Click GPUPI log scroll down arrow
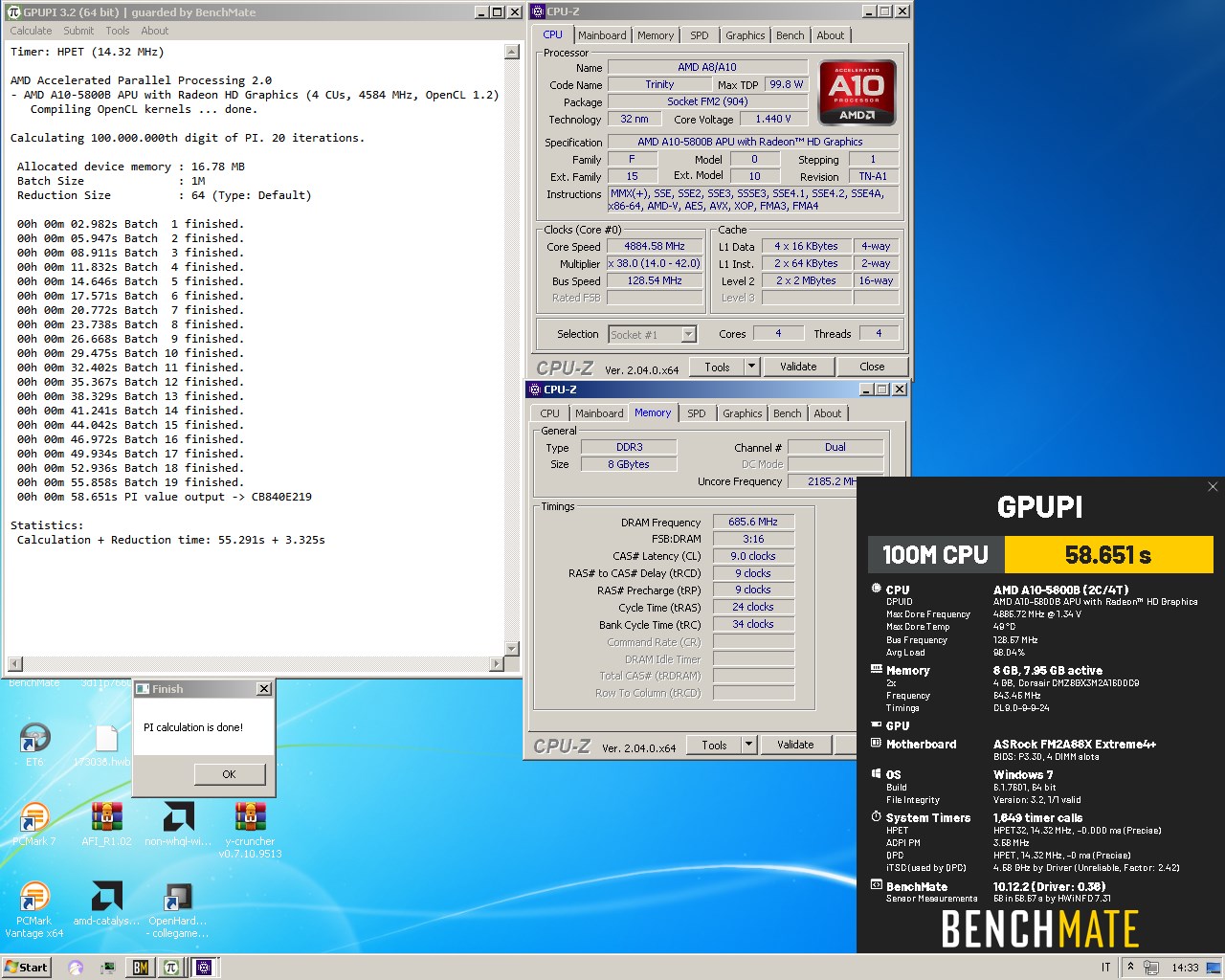Image resolution: width=1225 pixels, height=980 pixels. (512, 649)
